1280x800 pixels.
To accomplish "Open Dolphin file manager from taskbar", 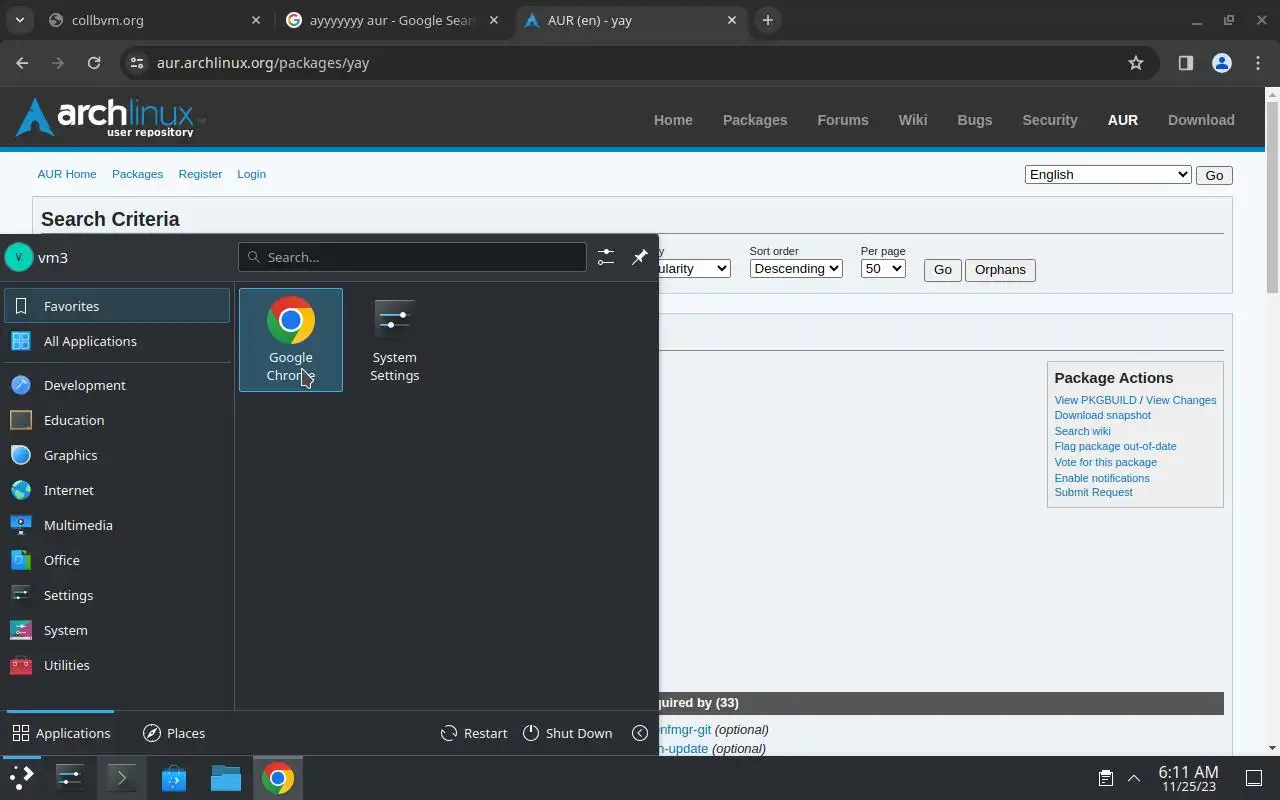I will point(226,778).
